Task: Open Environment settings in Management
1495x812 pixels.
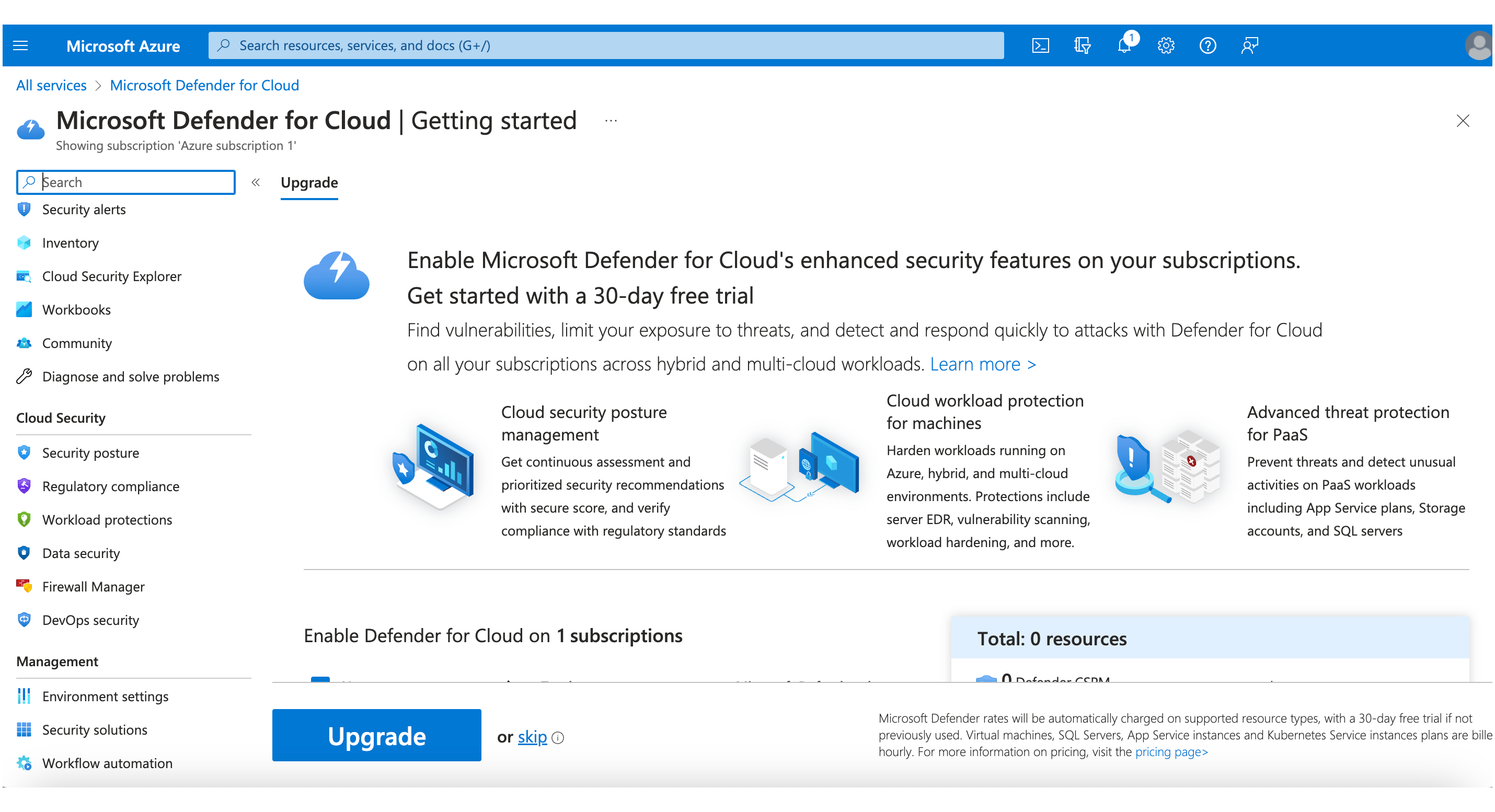Action: 105,696
